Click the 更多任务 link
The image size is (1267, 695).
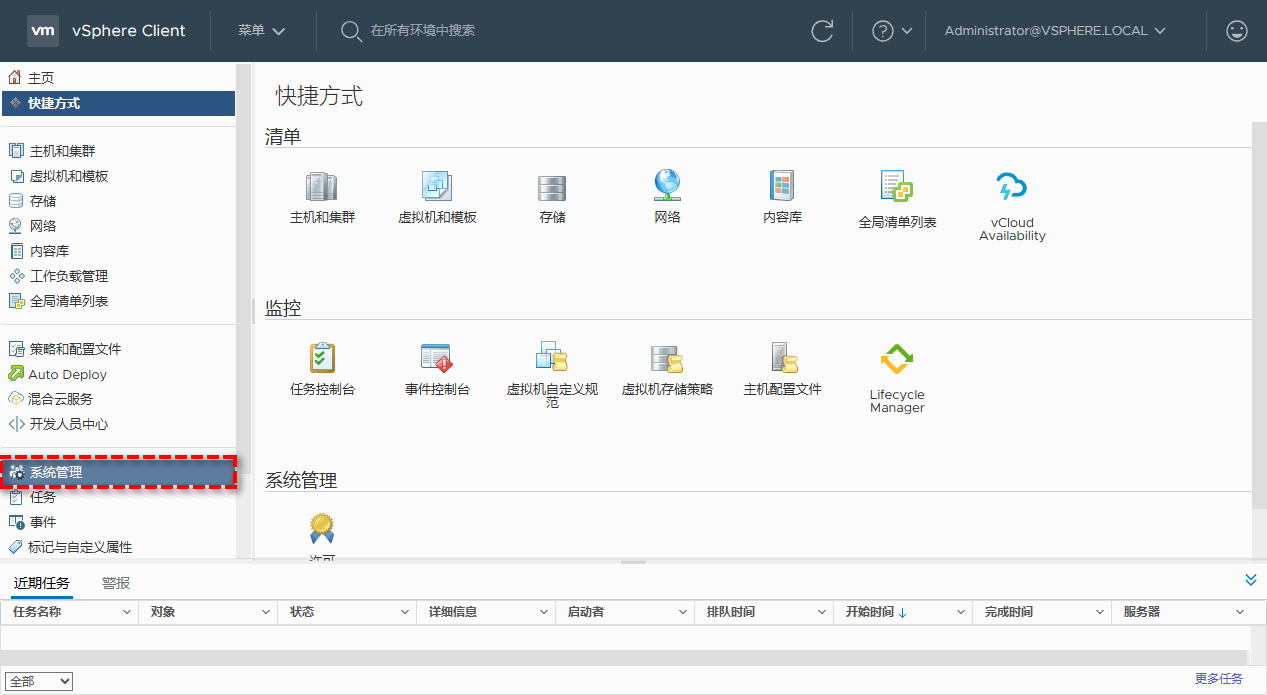(1218, 679)
